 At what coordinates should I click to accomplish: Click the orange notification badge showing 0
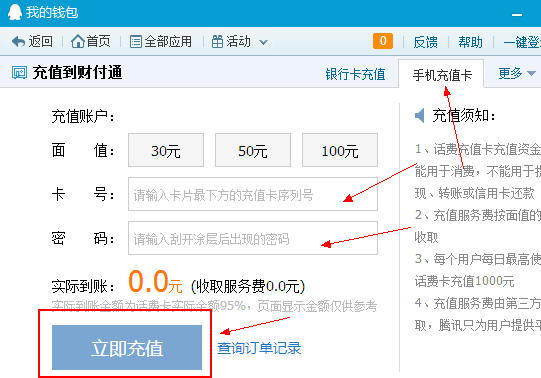click(383, 41)
